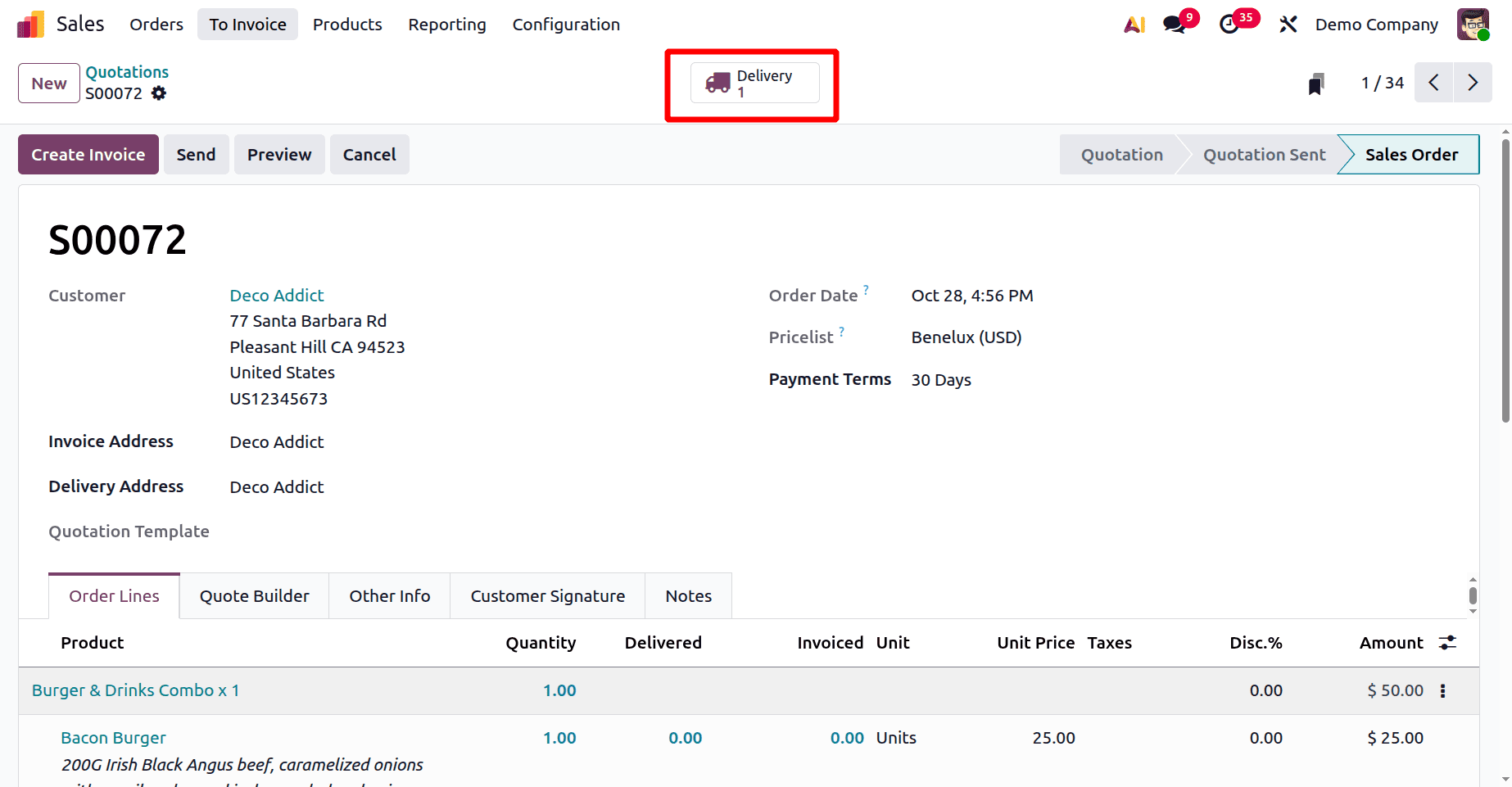The height and width of the screenshot is (787, 1512).
Task: Open the Delivery truck smart button
Action: click(x=753, y=83)
